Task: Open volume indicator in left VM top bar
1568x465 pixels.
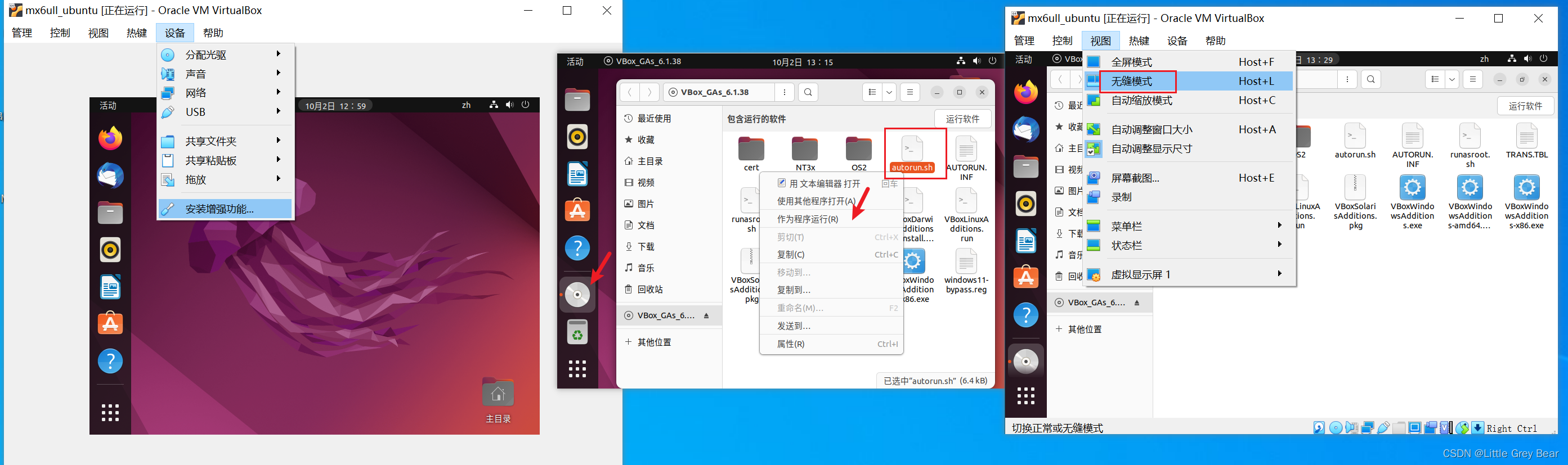Action: 509,105
